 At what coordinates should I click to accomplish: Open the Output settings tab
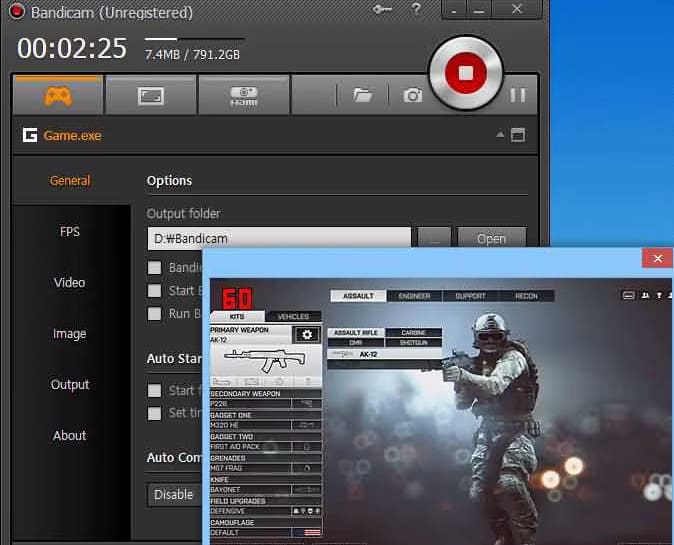pos(70,384)
